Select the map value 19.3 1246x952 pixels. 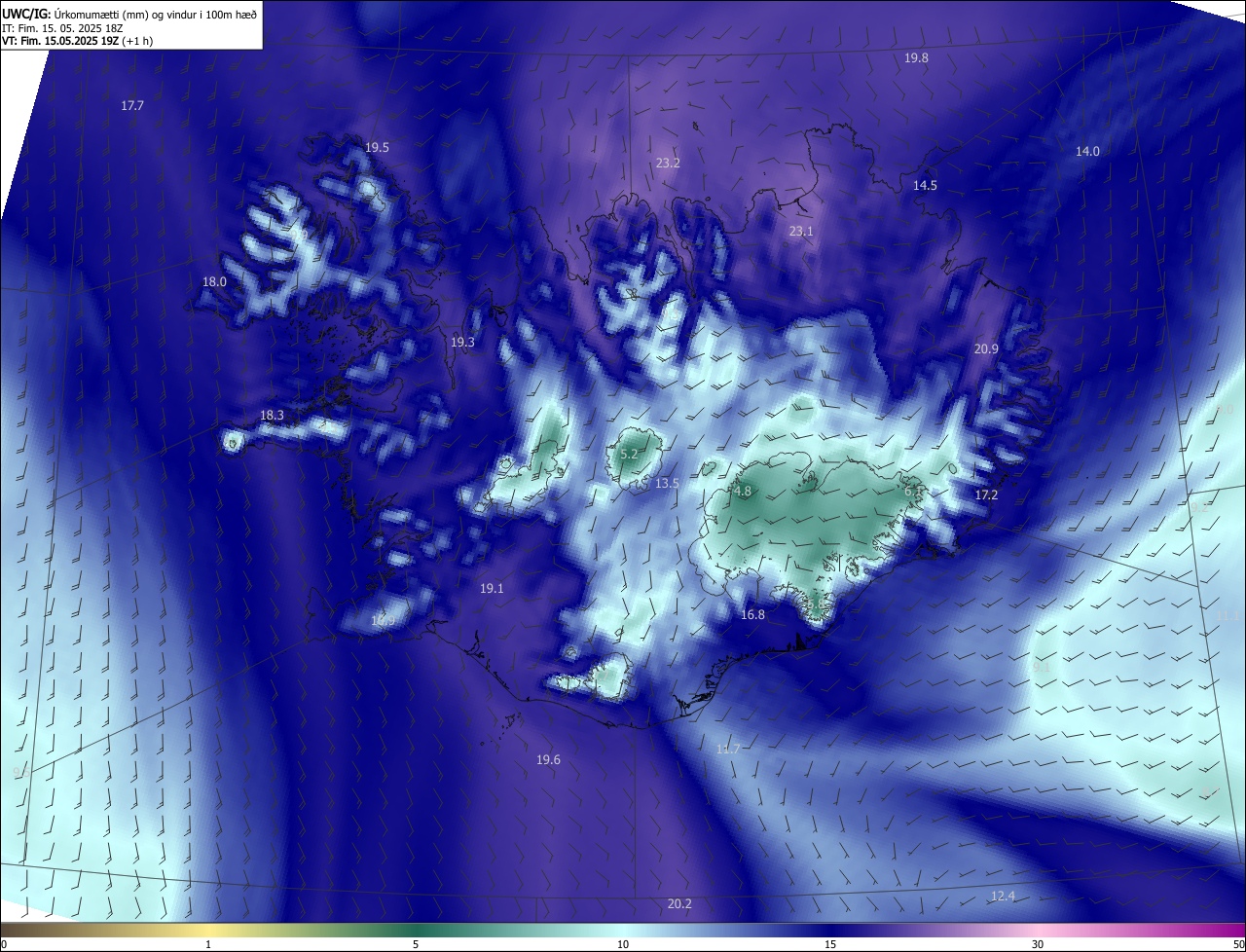tap(462, 342)
